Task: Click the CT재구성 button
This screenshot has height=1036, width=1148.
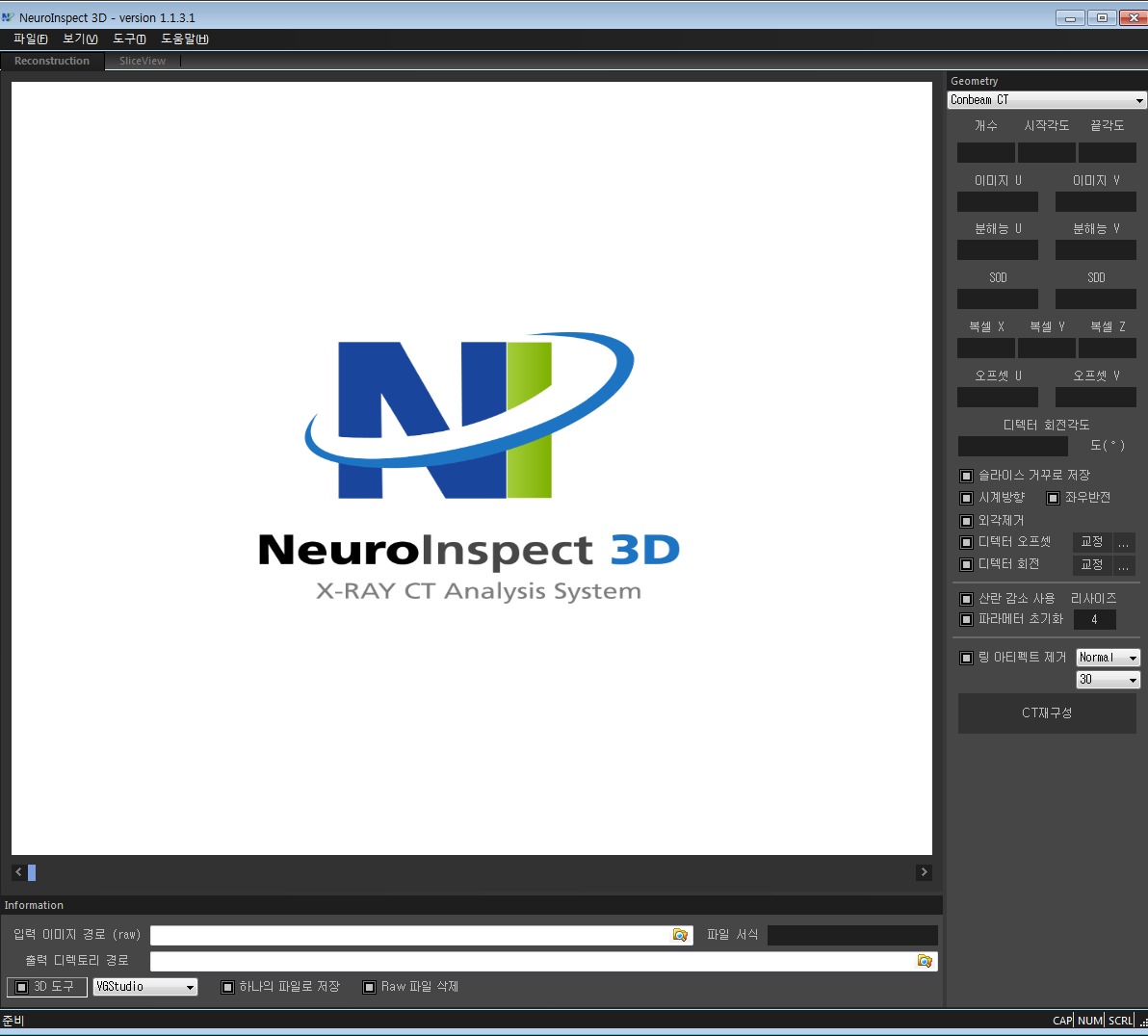Action: [x=1047, y=713]
